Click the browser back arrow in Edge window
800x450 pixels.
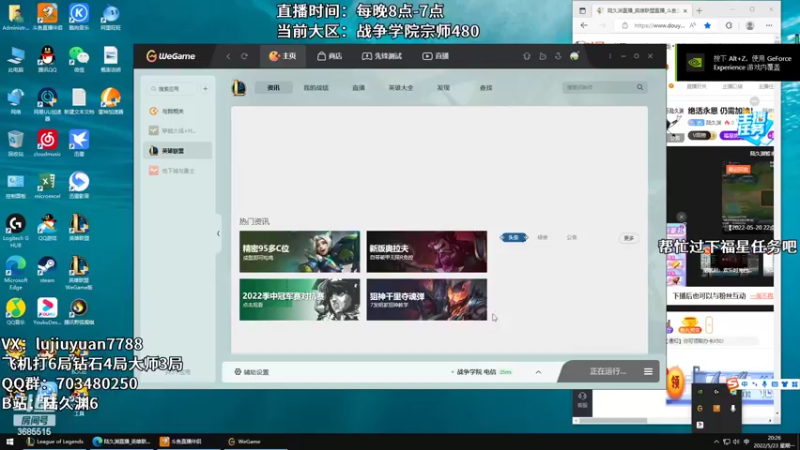click(584, 26)
